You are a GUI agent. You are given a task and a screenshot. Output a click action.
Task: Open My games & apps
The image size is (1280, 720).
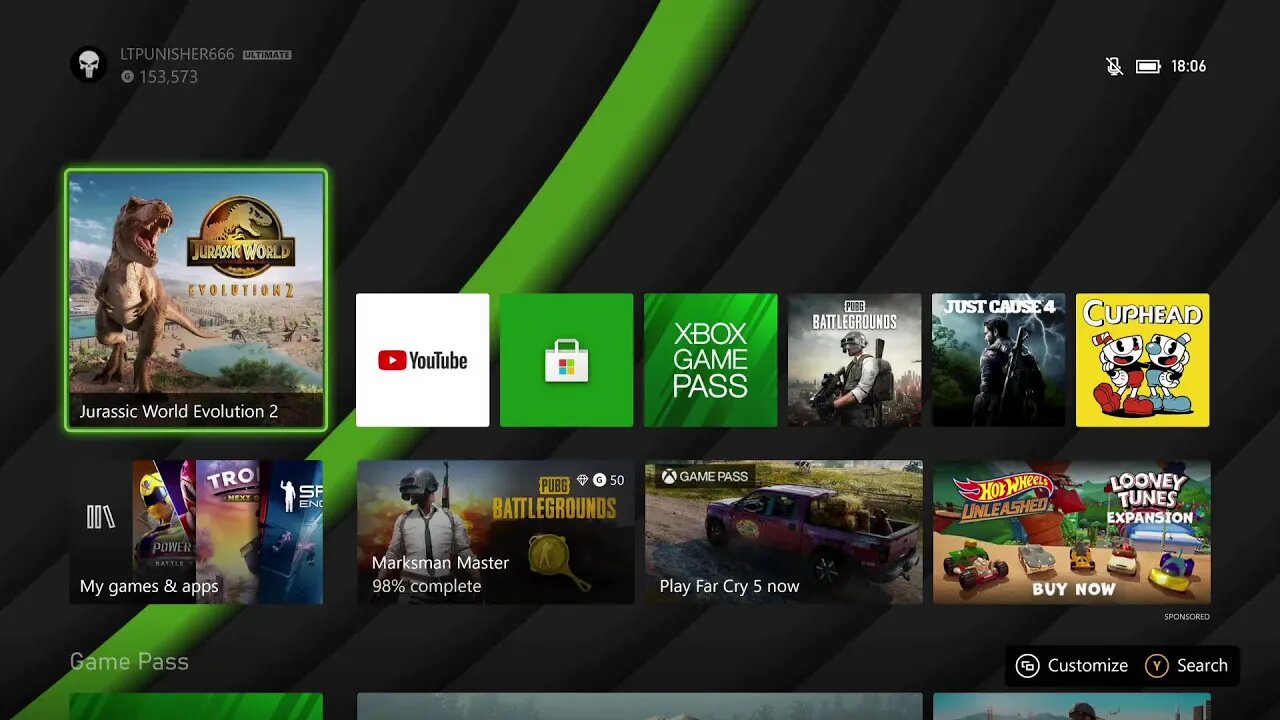[196, 532]
